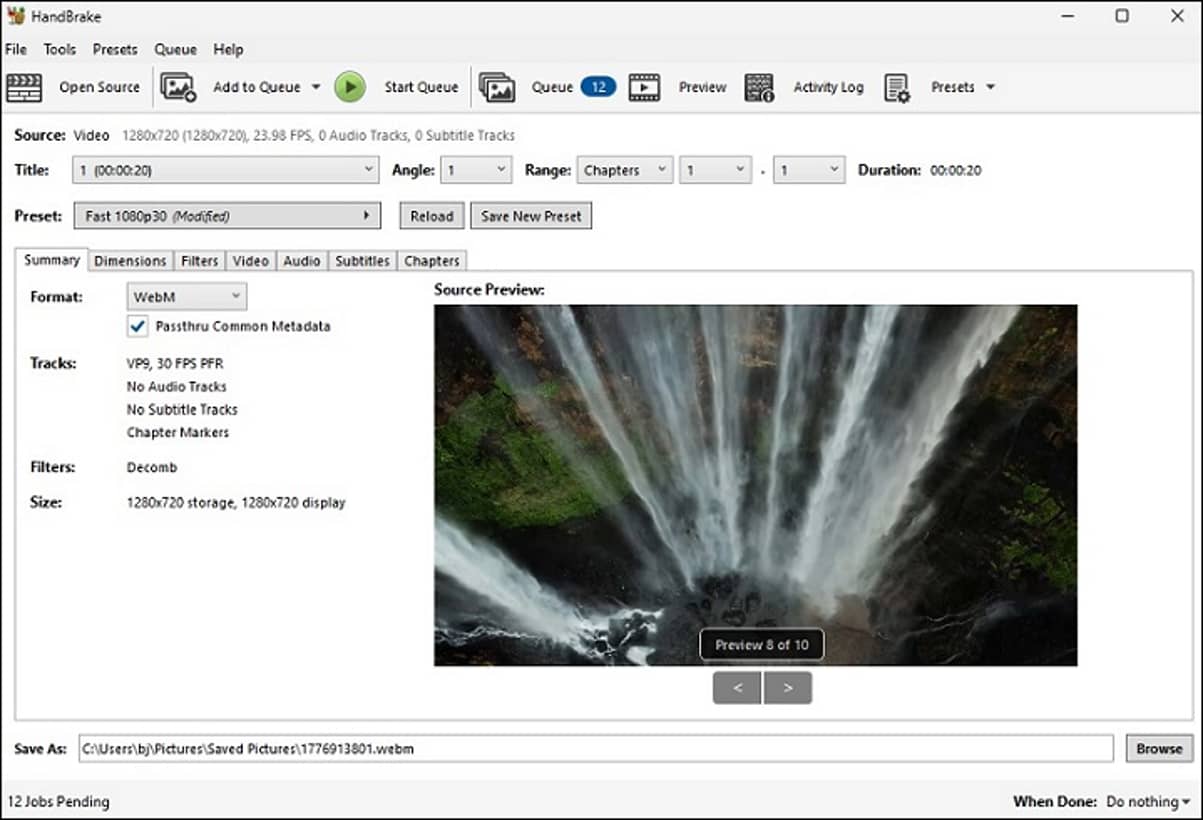The width and height of the screenshot is (1203, 820).
Task: Open the When Done dropdown
Action: tap(1148, 801)
